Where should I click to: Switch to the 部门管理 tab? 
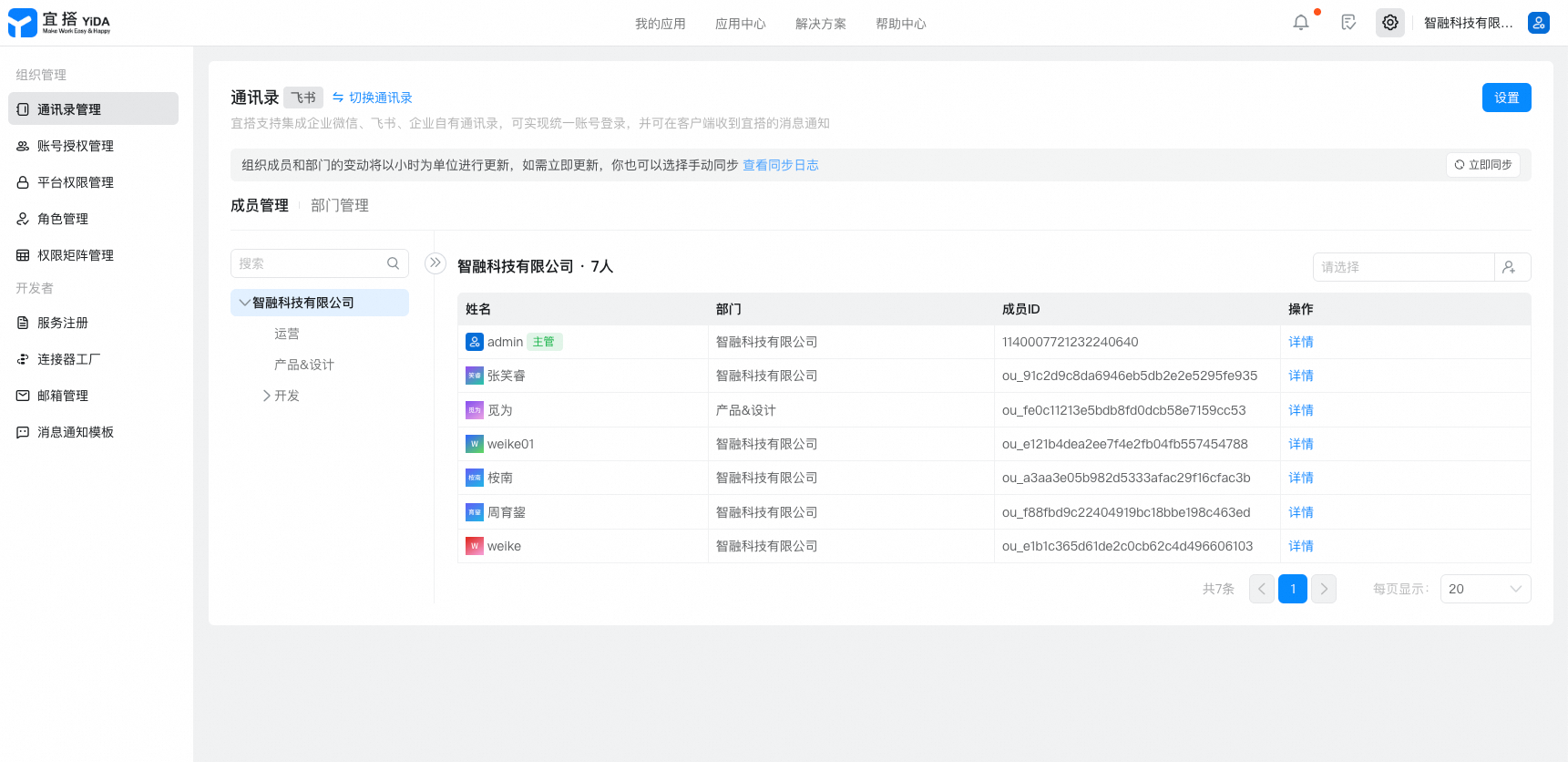339,206
